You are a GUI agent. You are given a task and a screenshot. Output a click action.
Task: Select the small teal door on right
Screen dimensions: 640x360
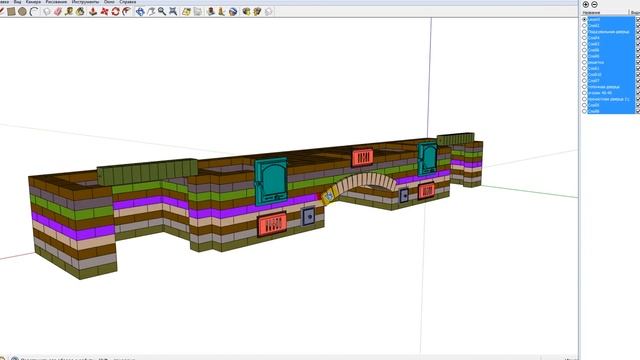[x=427, y=158]
